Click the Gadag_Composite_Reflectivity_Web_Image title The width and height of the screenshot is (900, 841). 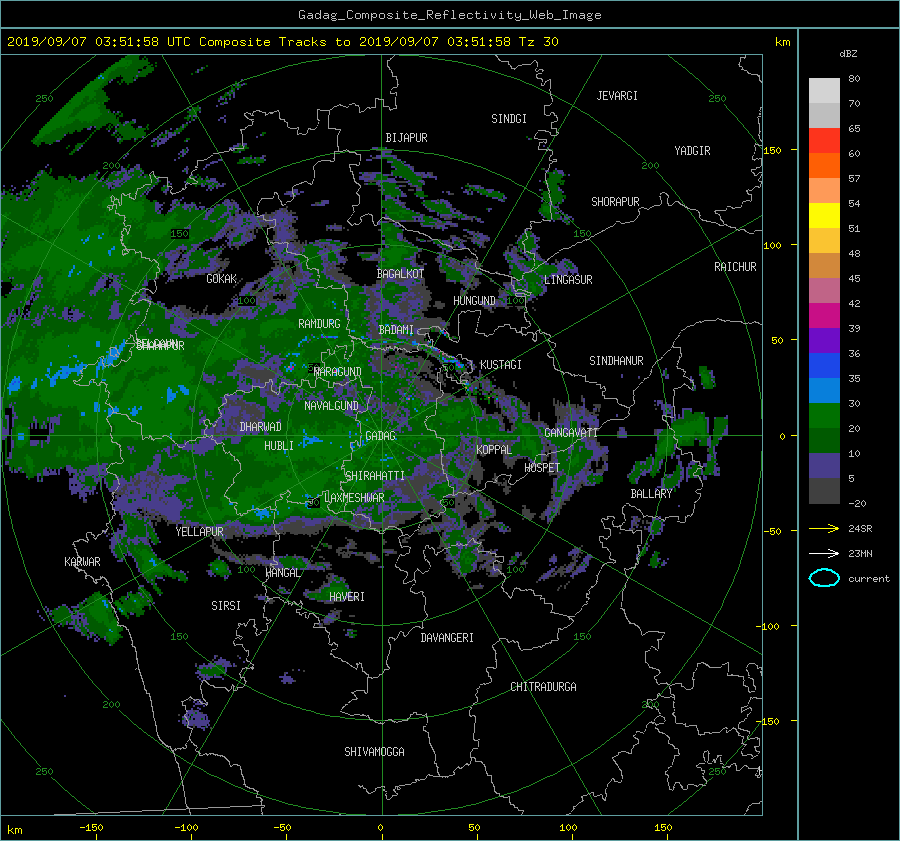[449, 15]
